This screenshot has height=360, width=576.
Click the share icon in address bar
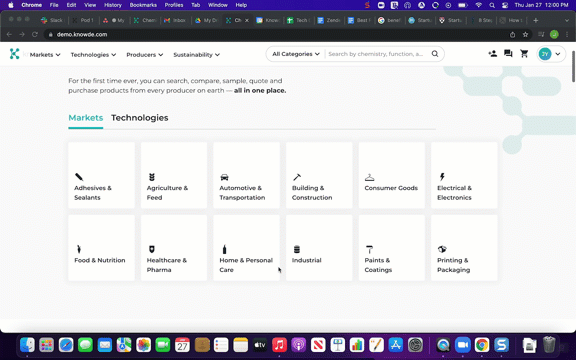512,35
